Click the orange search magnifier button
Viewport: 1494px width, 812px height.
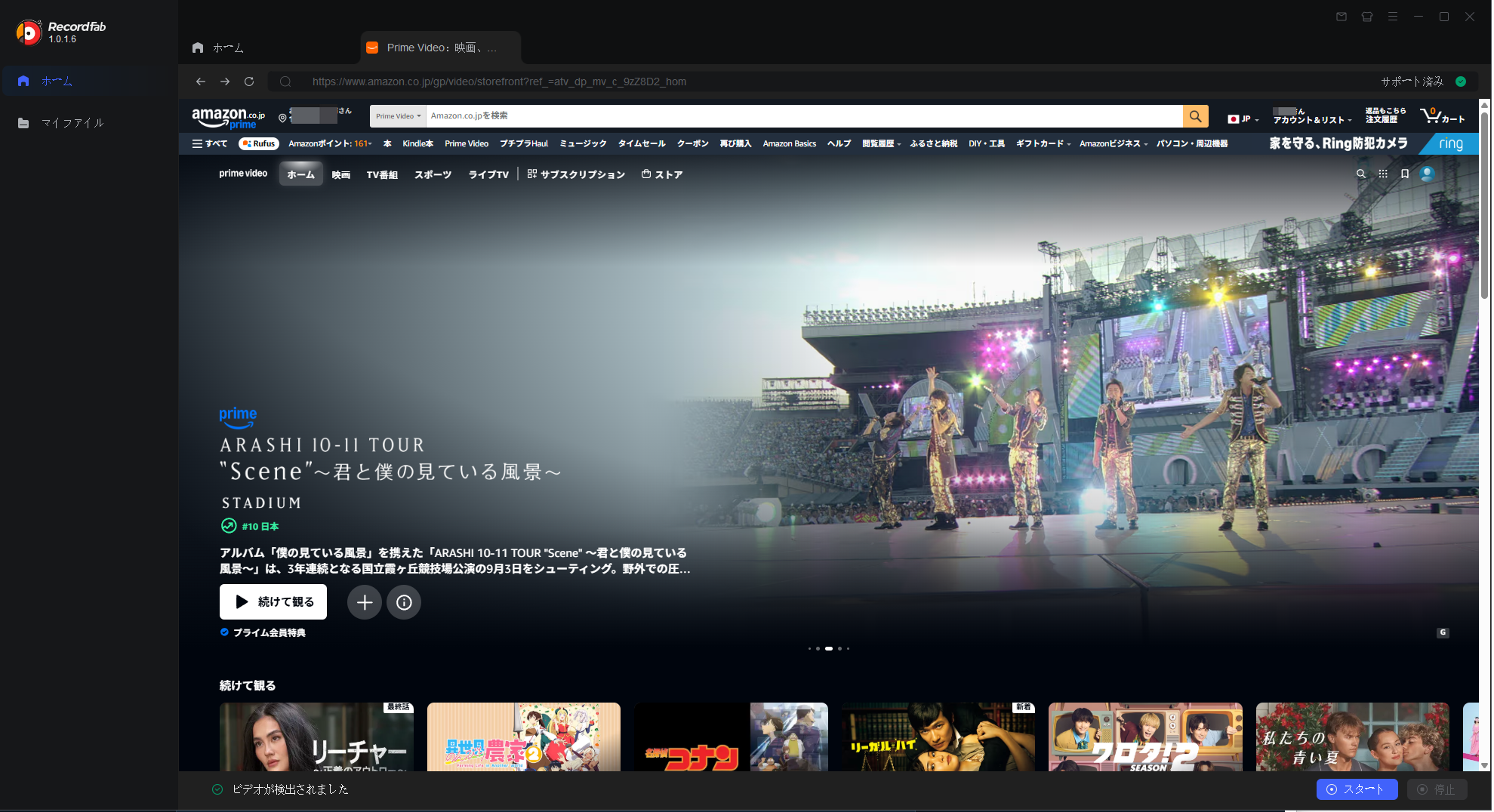point(1195,116)
